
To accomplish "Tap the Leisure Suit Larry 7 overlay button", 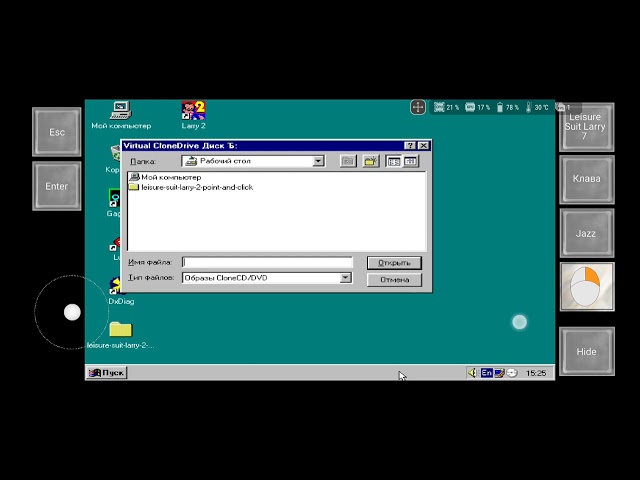I will (x=587, y=127).
